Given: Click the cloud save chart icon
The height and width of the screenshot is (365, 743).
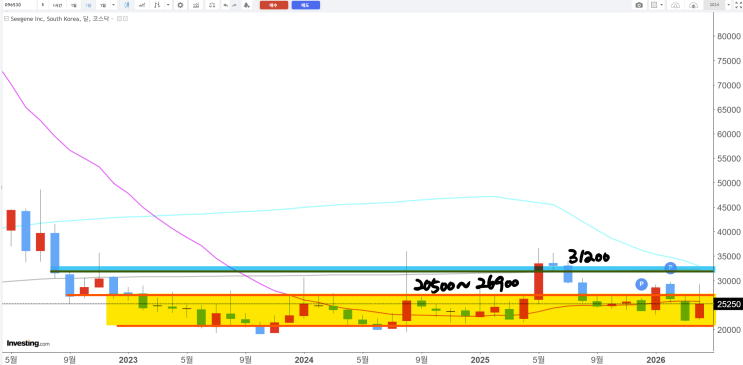Looking at the screenshot, I should pyautogui.click(x=693, y=5).
